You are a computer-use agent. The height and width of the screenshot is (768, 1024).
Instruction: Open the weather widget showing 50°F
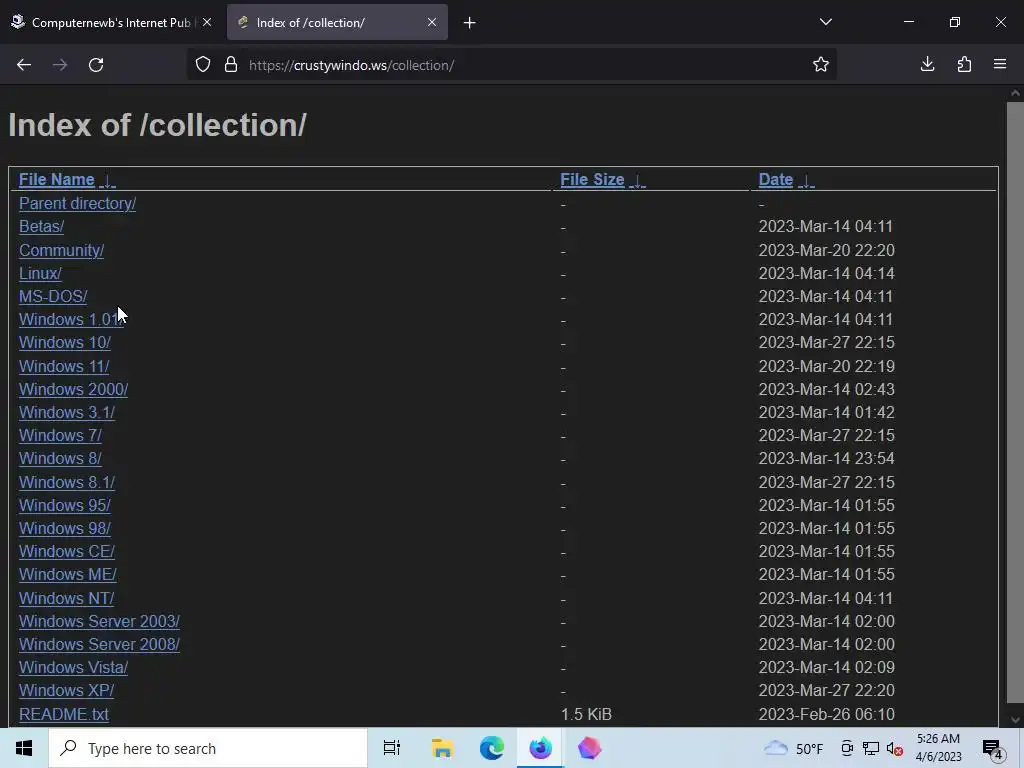[793, 748]
